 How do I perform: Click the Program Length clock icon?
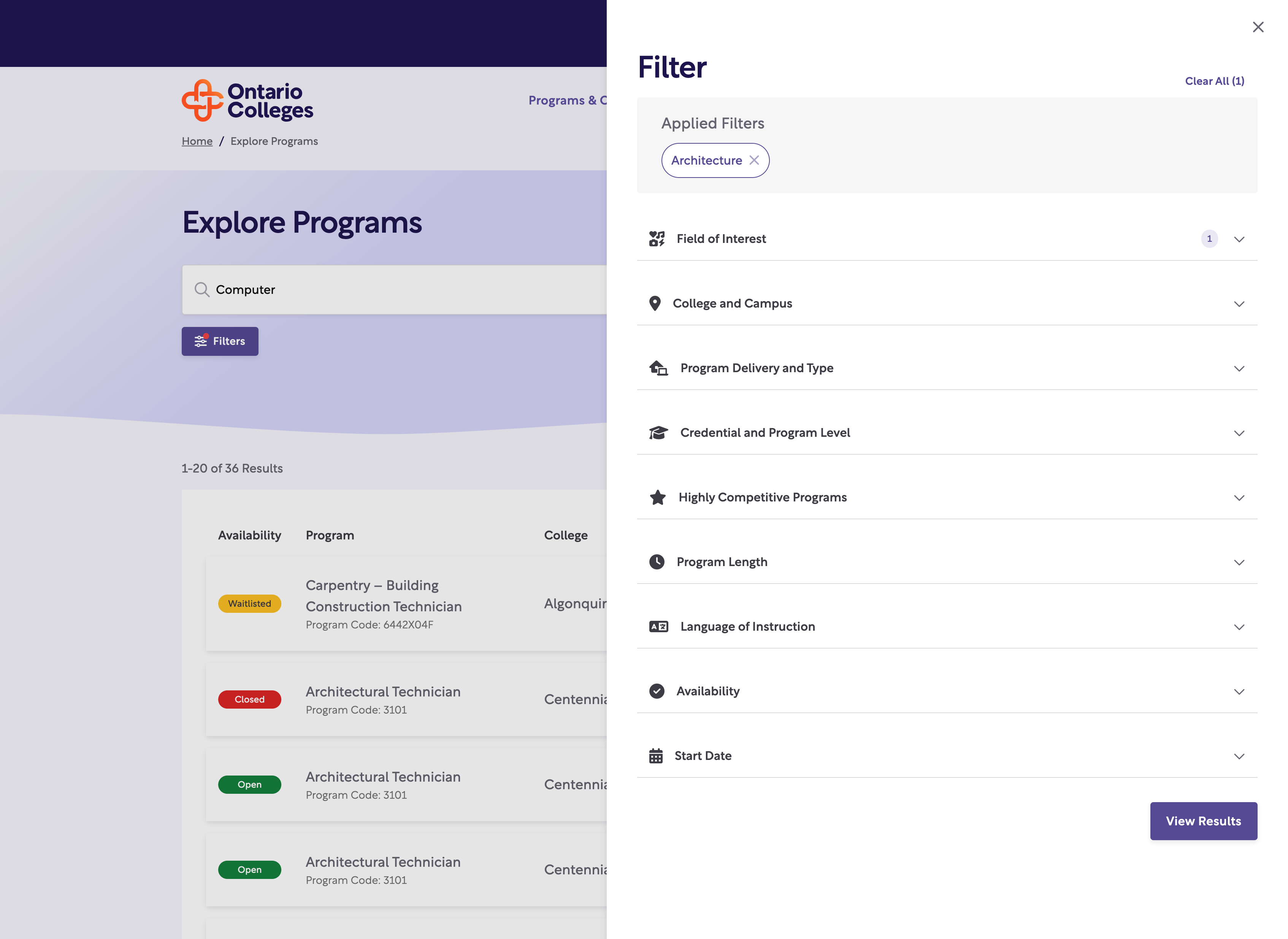[x=657, y=562]
